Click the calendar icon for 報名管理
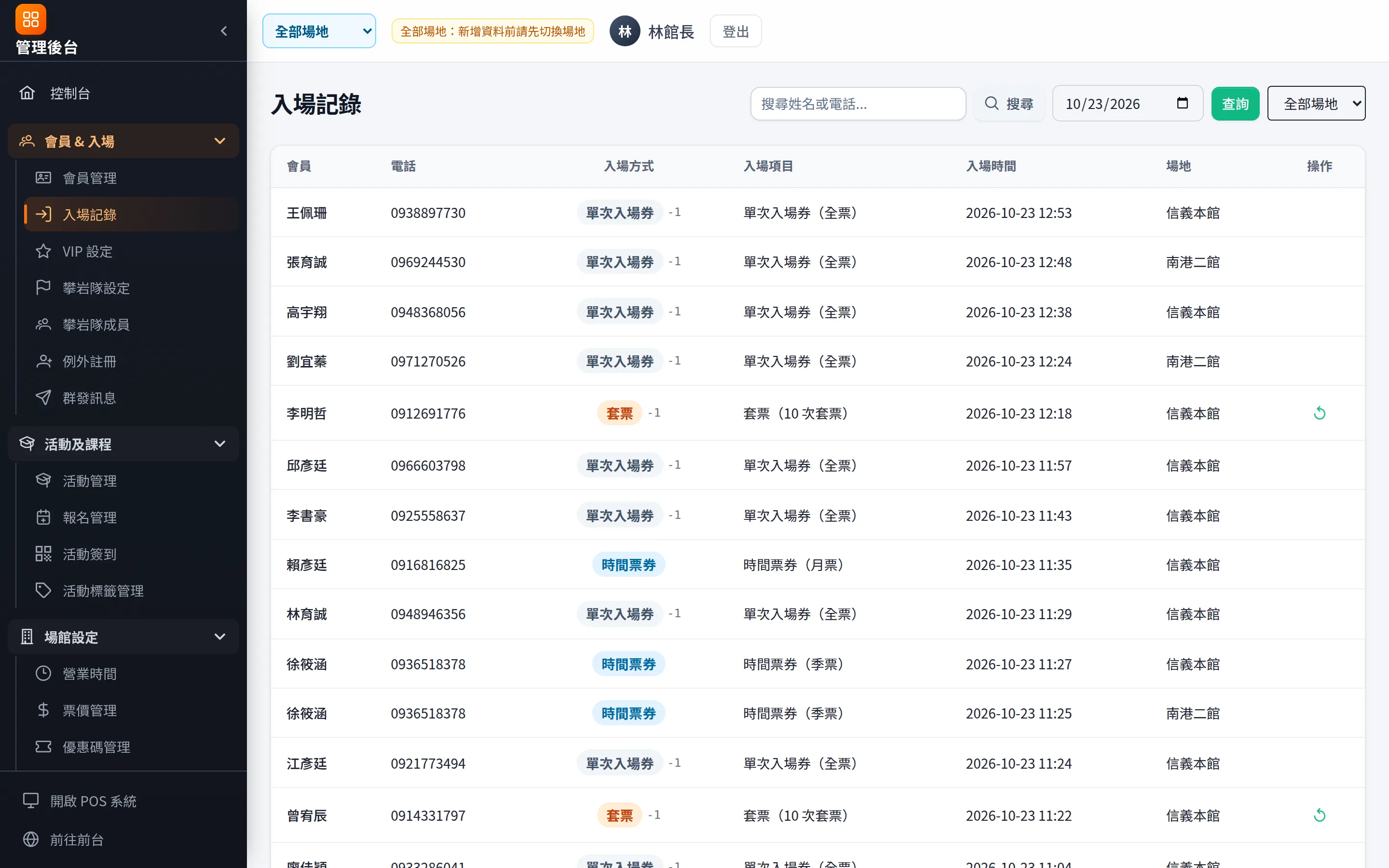The width and height of the screenshot is (1389, 868). (43, 517)
